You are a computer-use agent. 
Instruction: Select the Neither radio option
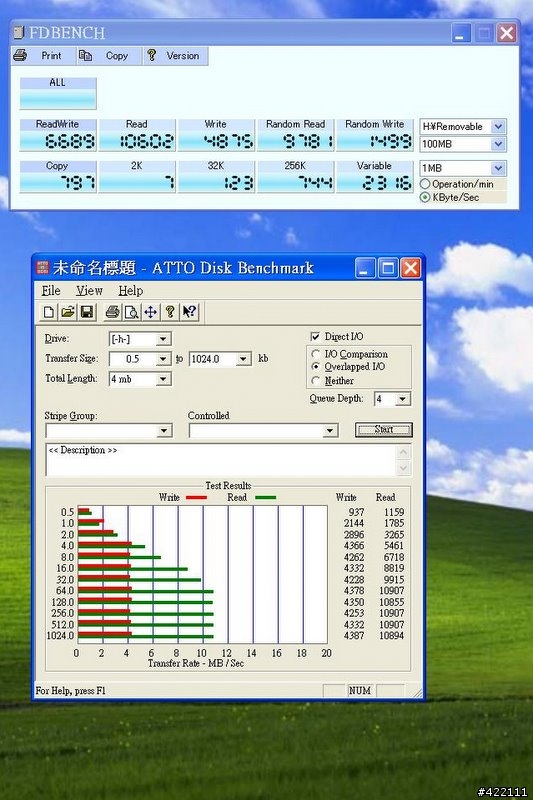point(316,381)
